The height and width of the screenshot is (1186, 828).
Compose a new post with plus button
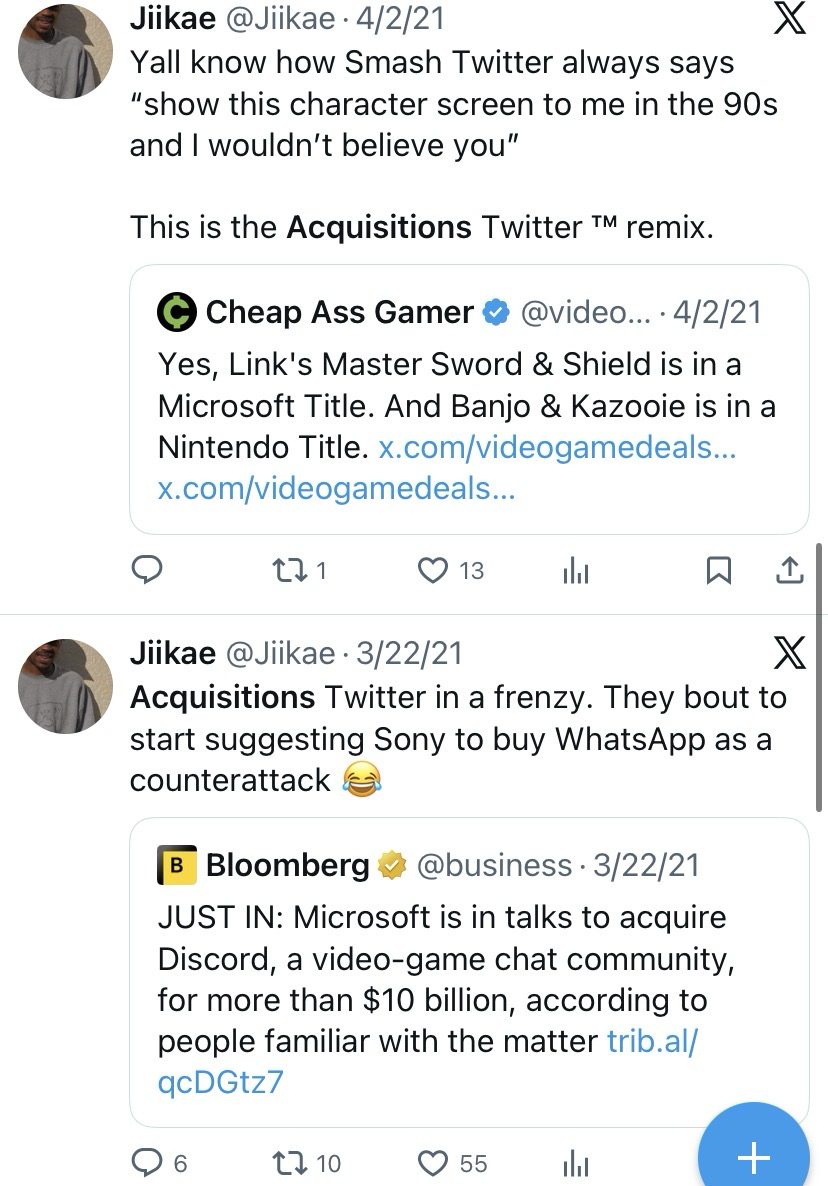(753, 1157)
